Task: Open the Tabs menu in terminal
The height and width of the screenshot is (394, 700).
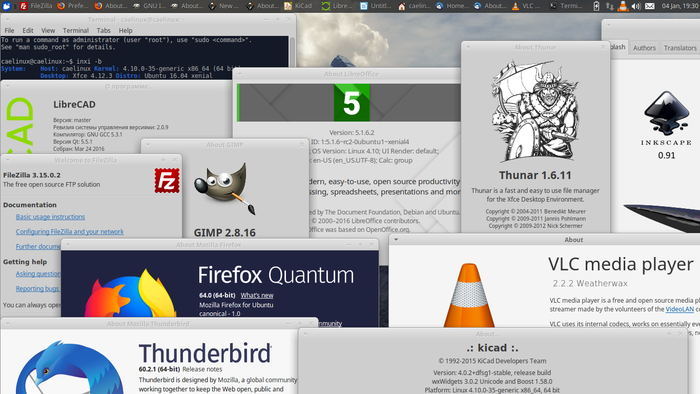Action: coord(103,30)
